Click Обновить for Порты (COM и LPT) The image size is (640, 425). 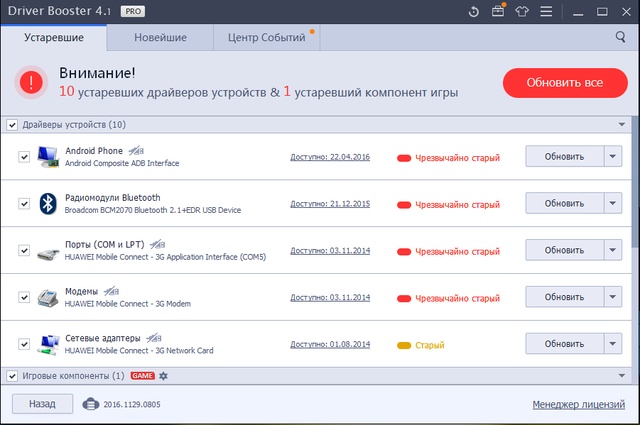point(564,250)
